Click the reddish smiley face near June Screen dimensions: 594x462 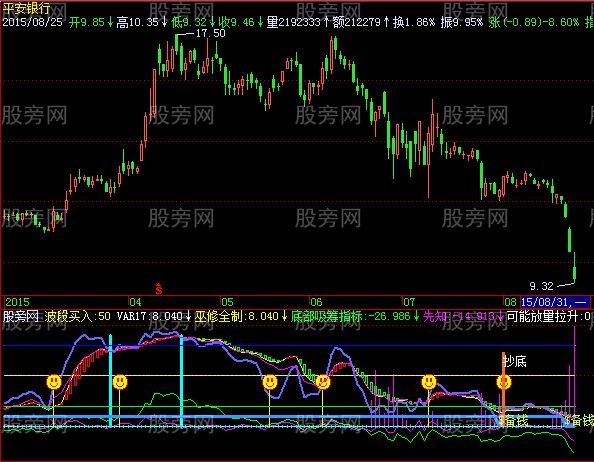(323, 382)
